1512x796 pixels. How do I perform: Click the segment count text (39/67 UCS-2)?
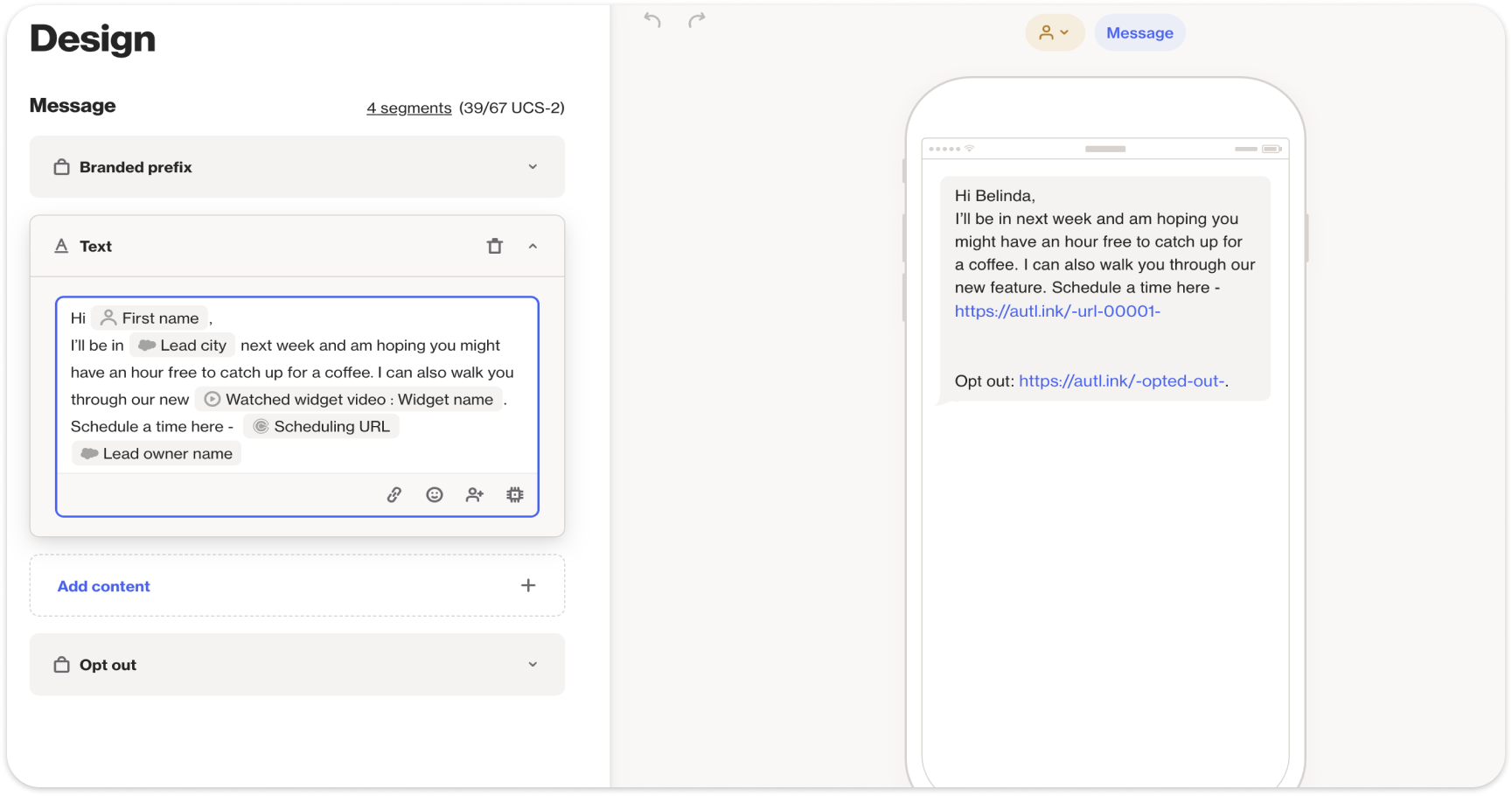point(512,108)
